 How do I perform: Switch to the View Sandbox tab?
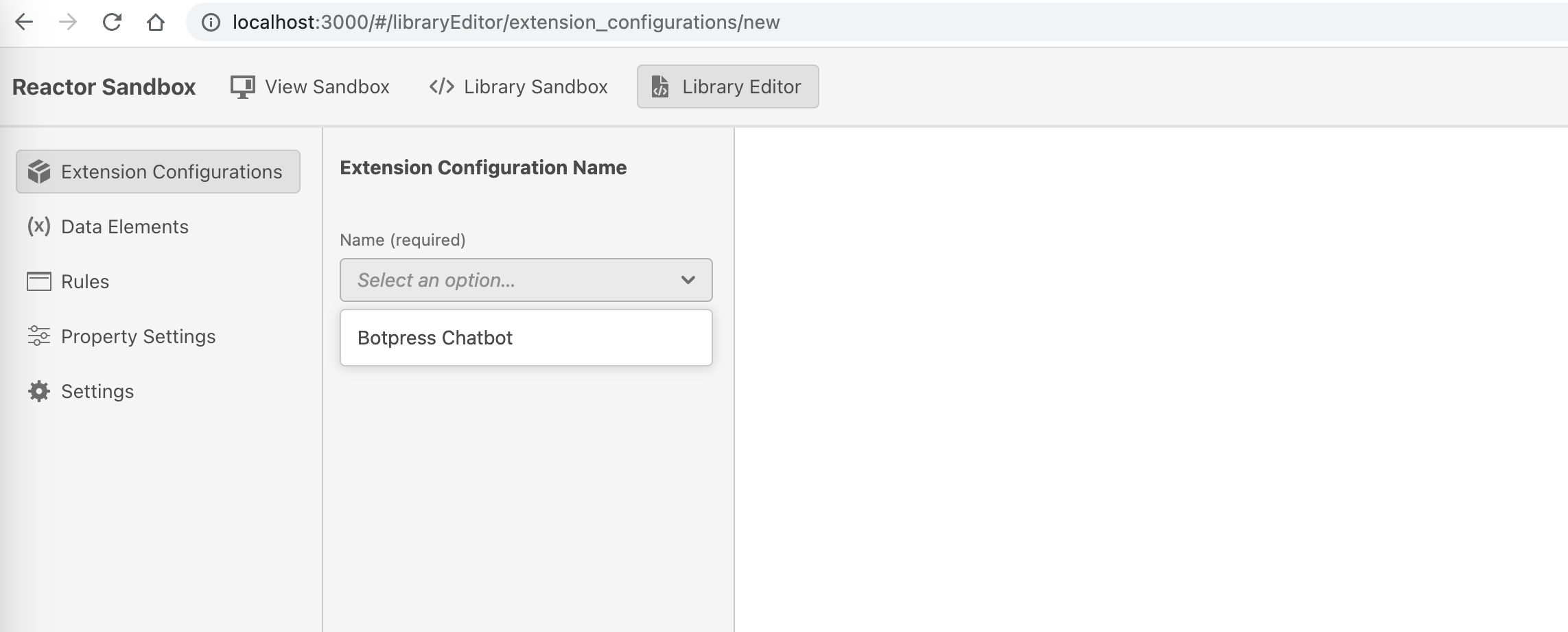309,86
